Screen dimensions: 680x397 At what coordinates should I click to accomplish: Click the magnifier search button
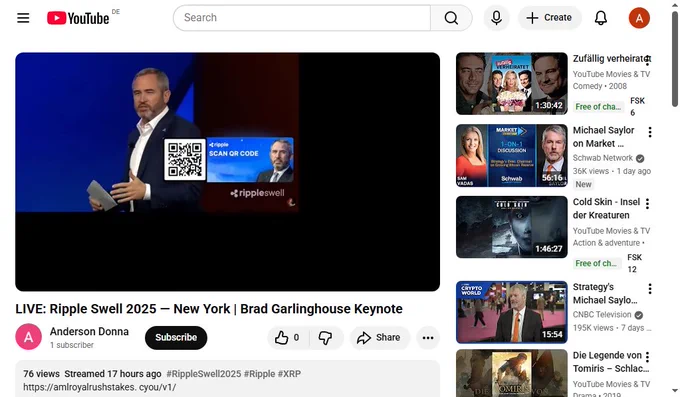pyautogui.click(x=451, y=18)
